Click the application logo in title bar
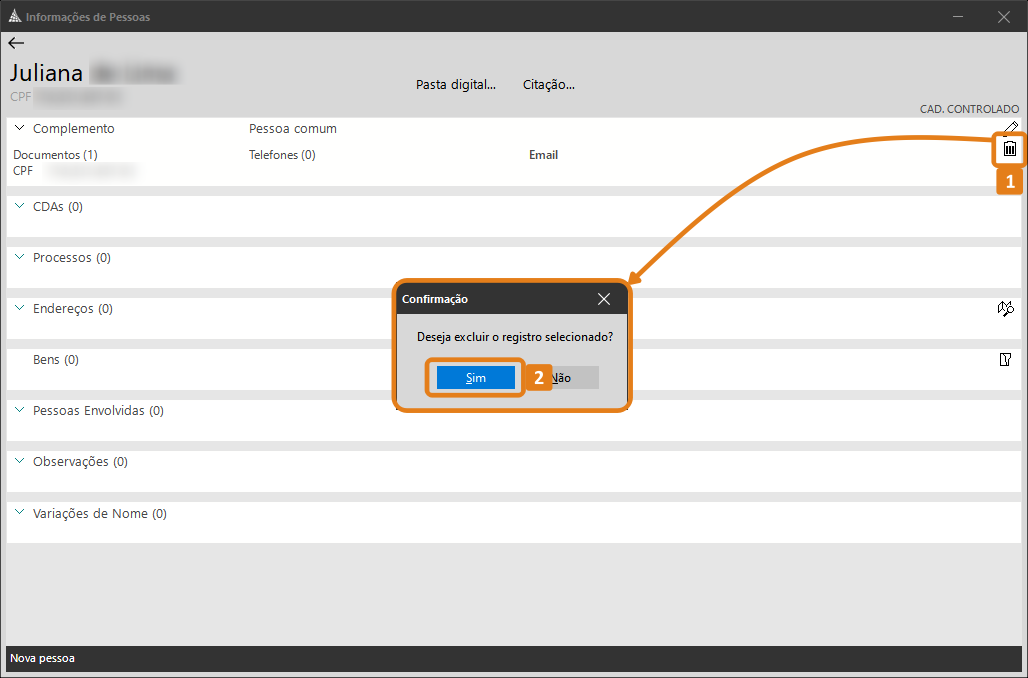 pyautogui.click(x=13, y=17)
